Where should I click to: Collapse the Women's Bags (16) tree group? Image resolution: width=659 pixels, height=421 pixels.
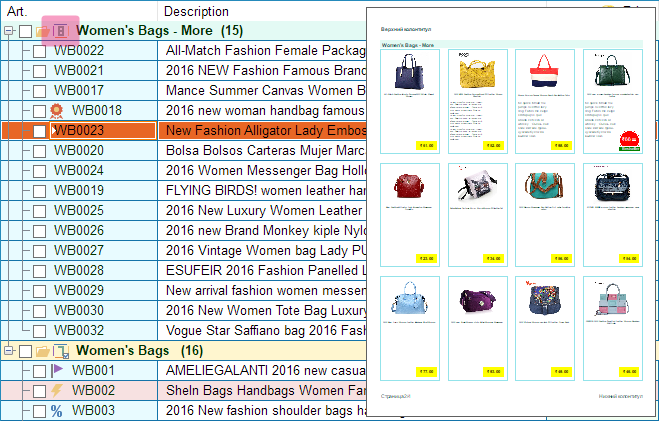pos(9,351)
